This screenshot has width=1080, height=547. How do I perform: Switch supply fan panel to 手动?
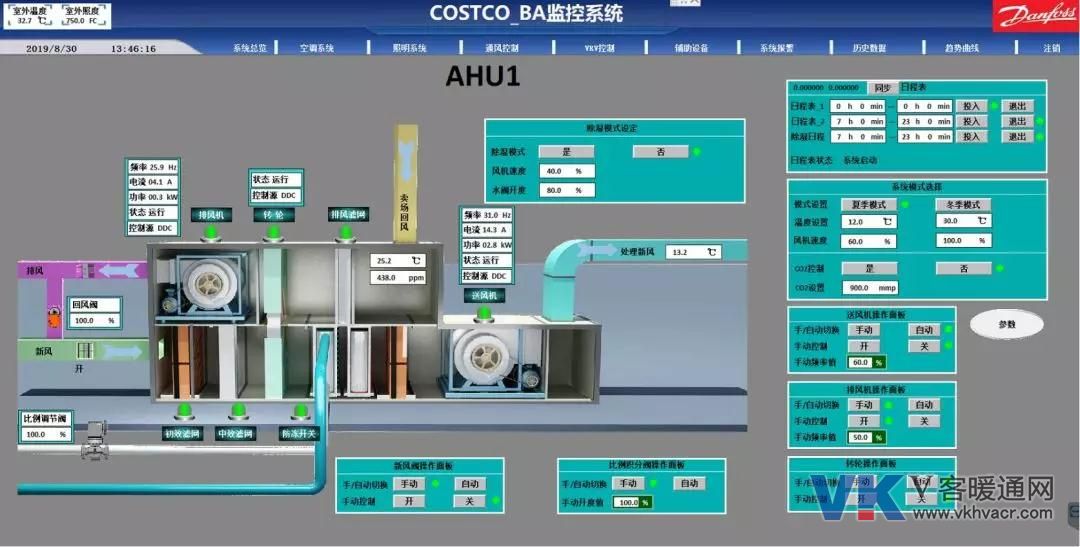864,330
